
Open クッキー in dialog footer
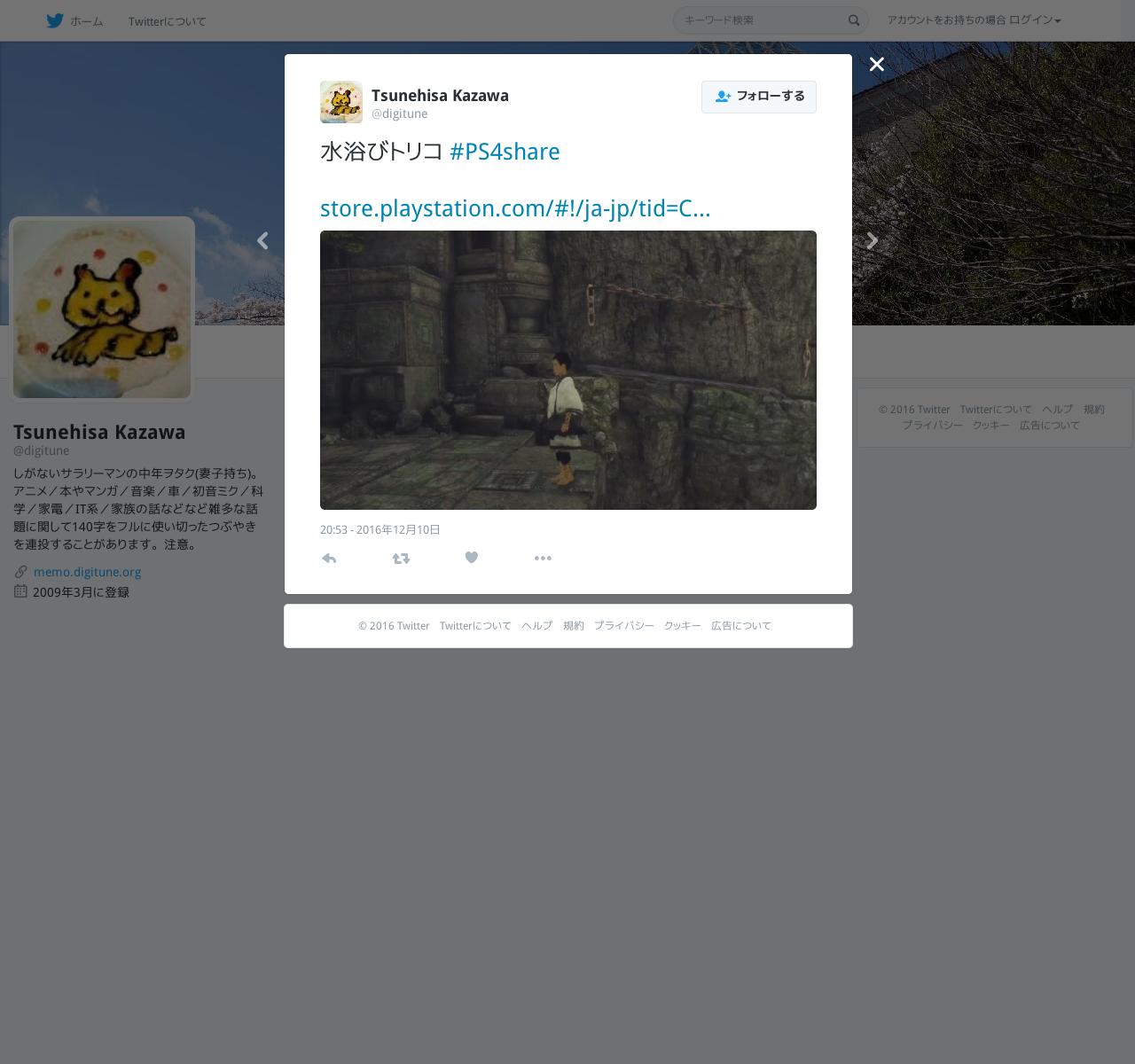coord(682,625)
